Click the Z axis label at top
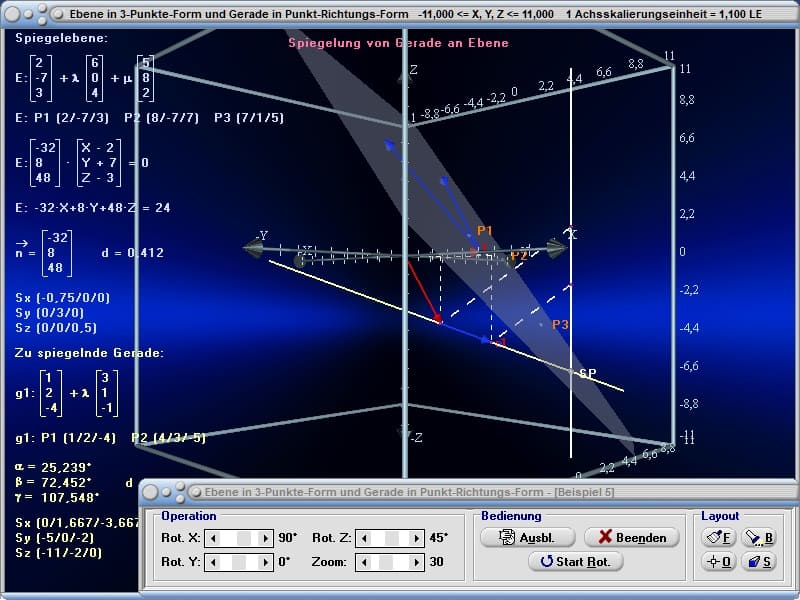This screenshot has width=800, height=600. point(413,70)
